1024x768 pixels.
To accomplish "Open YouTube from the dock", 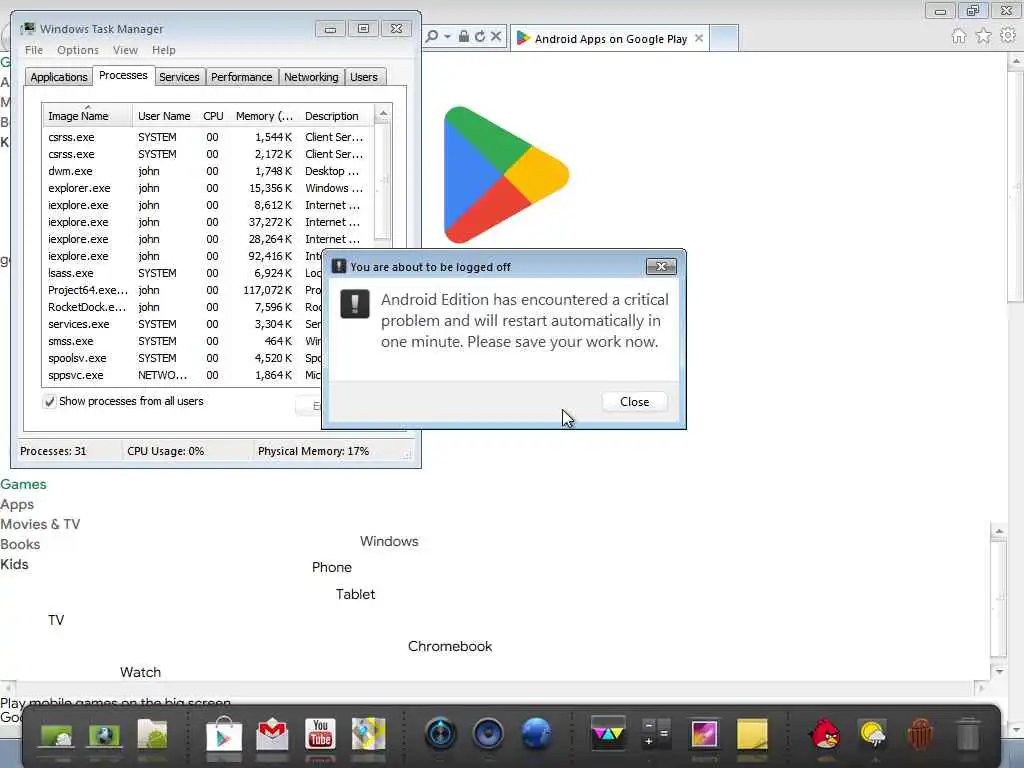I will click(320, 734).
